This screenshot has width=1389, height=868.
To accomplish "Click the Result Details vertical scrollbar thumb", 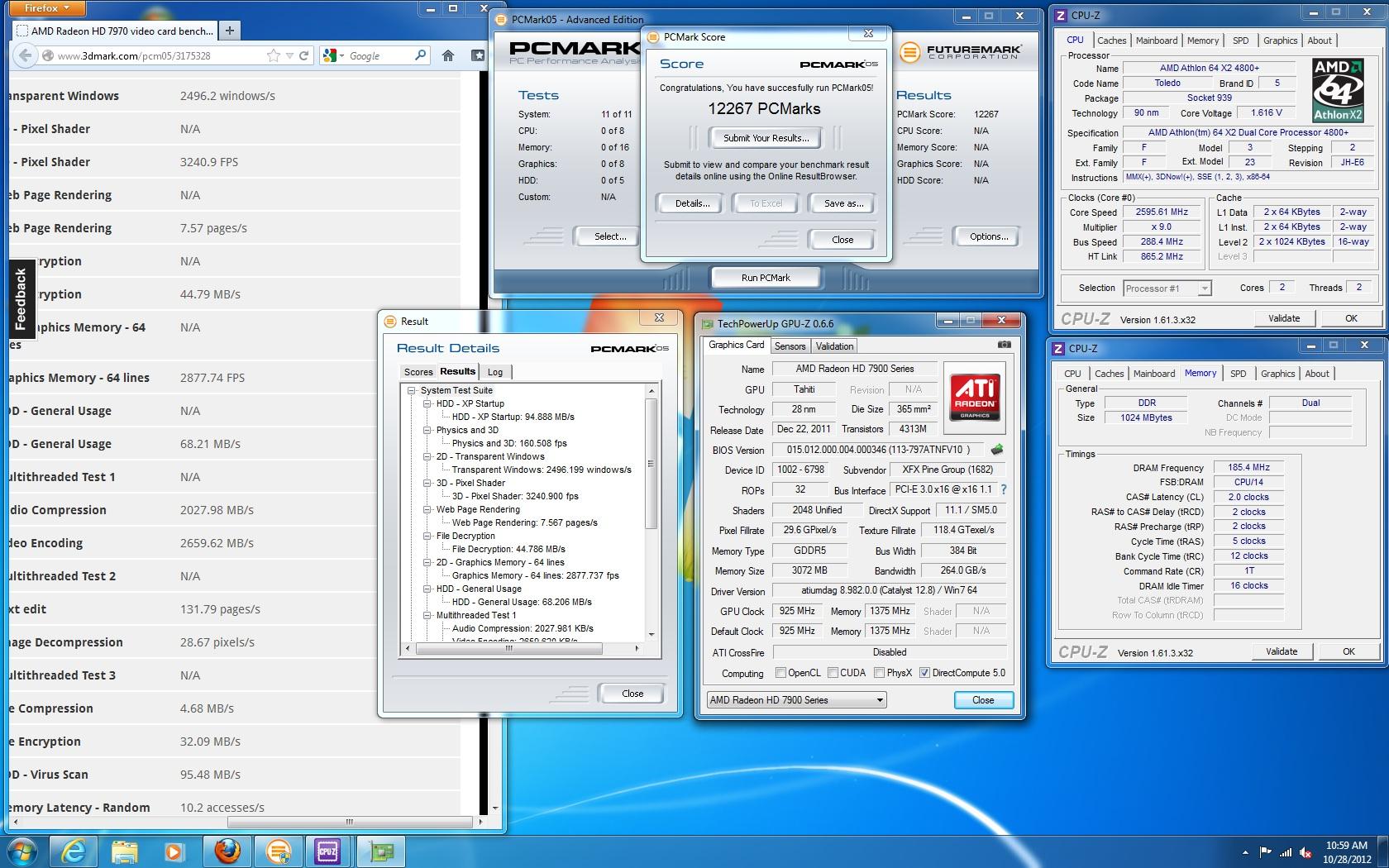I will [x=651, y=464].
